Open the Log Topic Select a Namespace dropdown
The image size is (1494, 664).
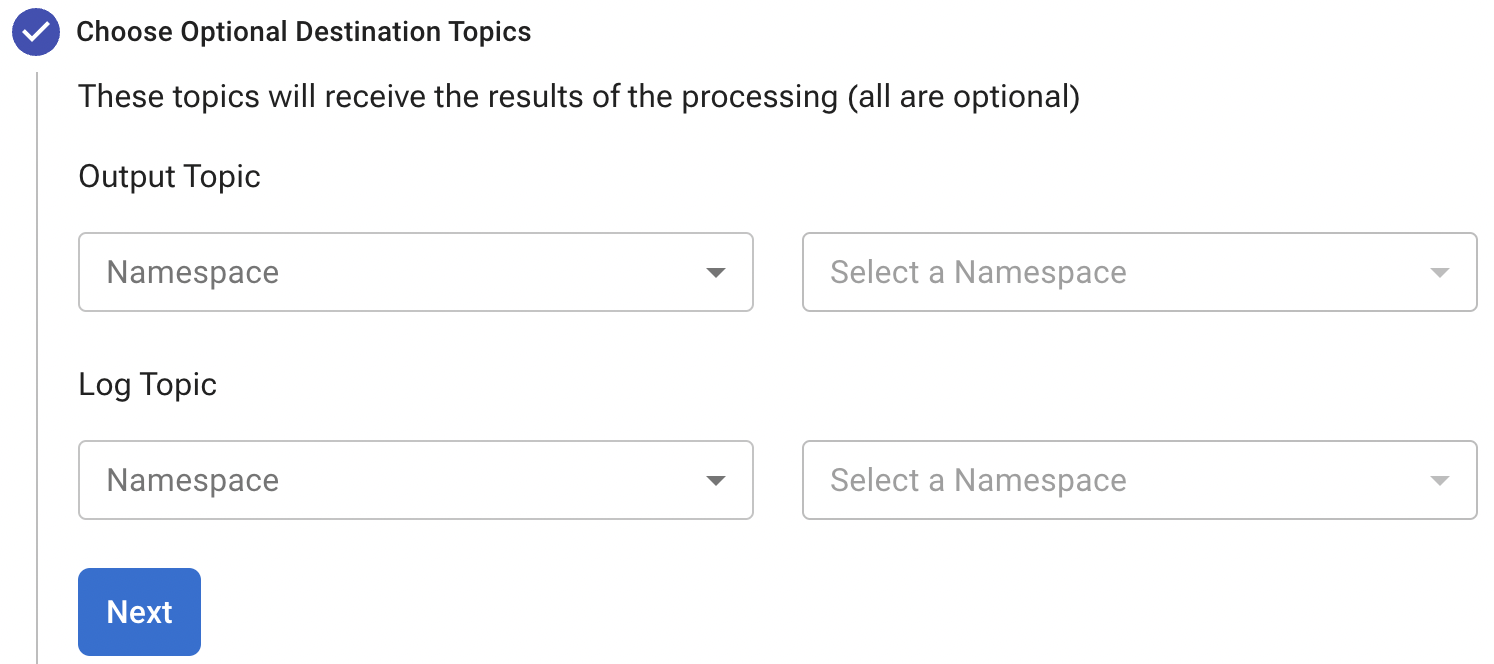1139,480
